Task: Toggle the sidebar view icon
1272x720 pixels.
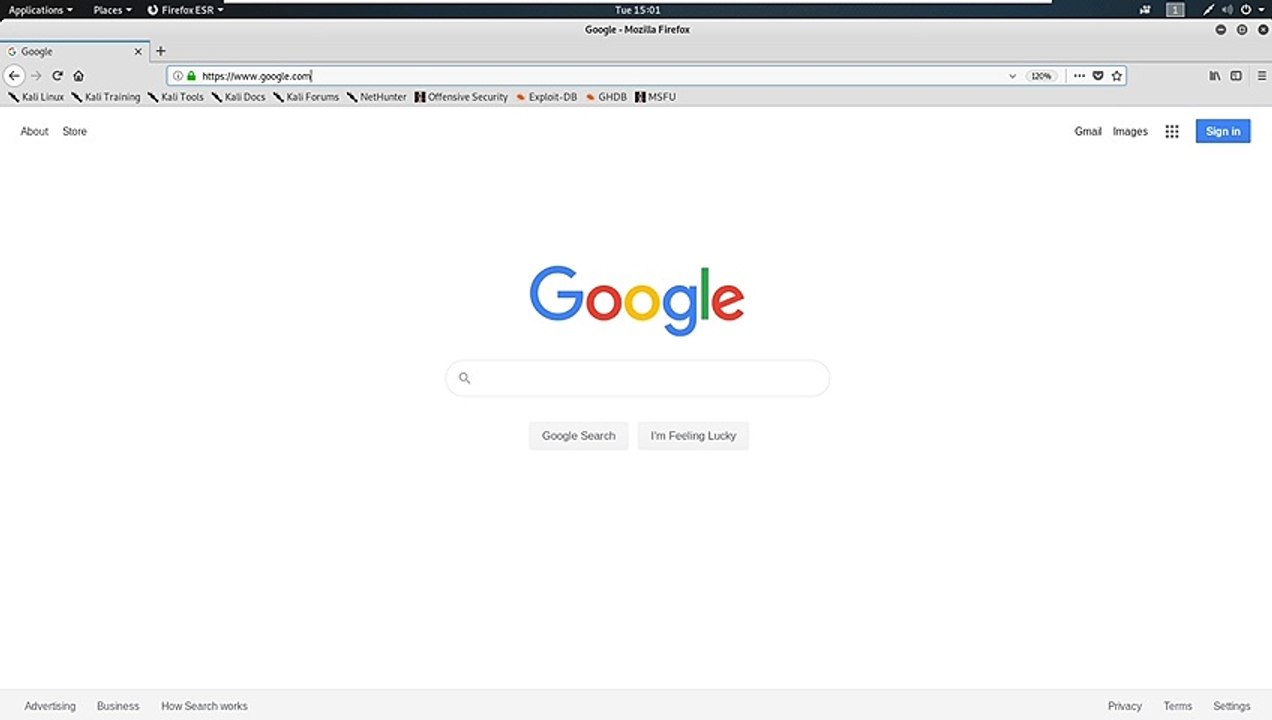Action: (x=1236, y=76)
